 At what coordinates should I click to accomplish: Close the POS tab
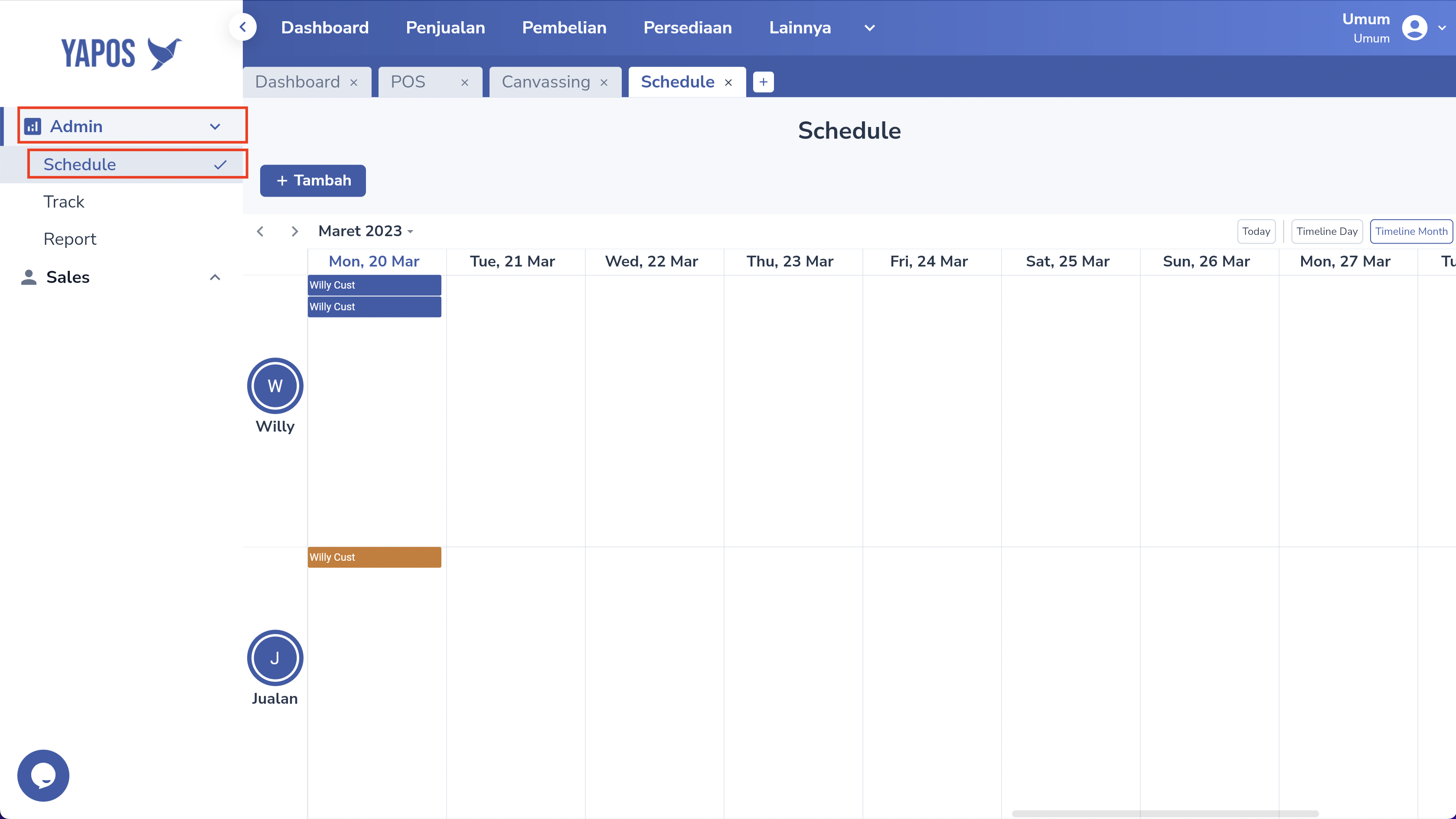coord(465,82)
